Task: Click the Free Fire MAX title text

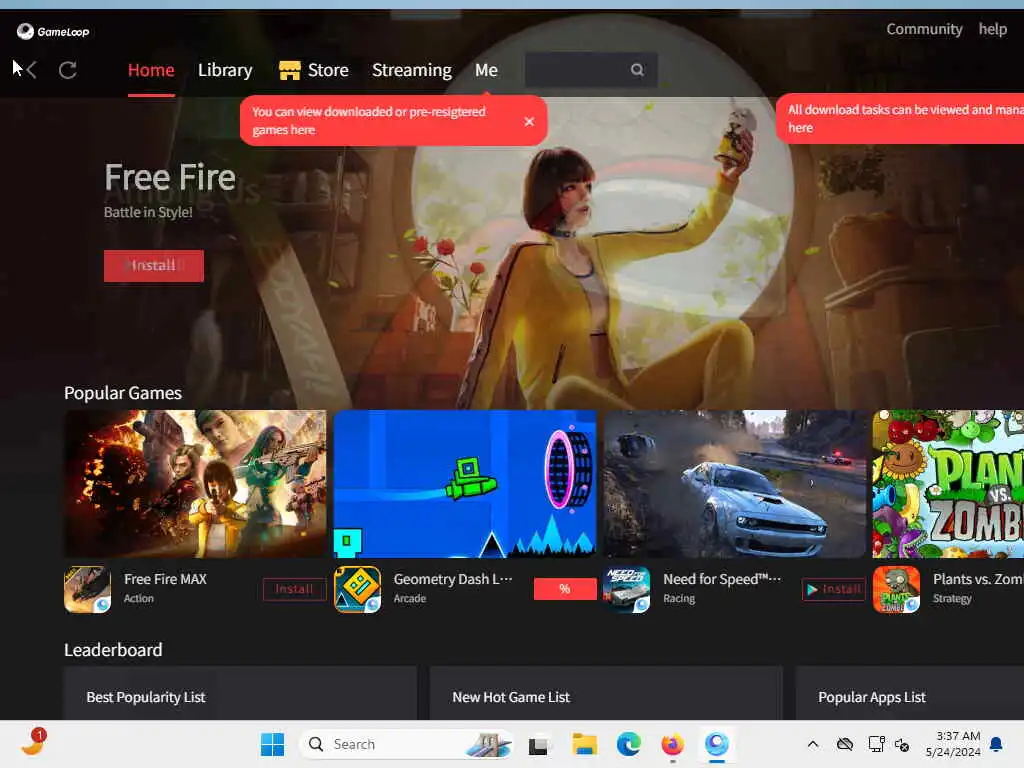Action: (x=165, y=579)
